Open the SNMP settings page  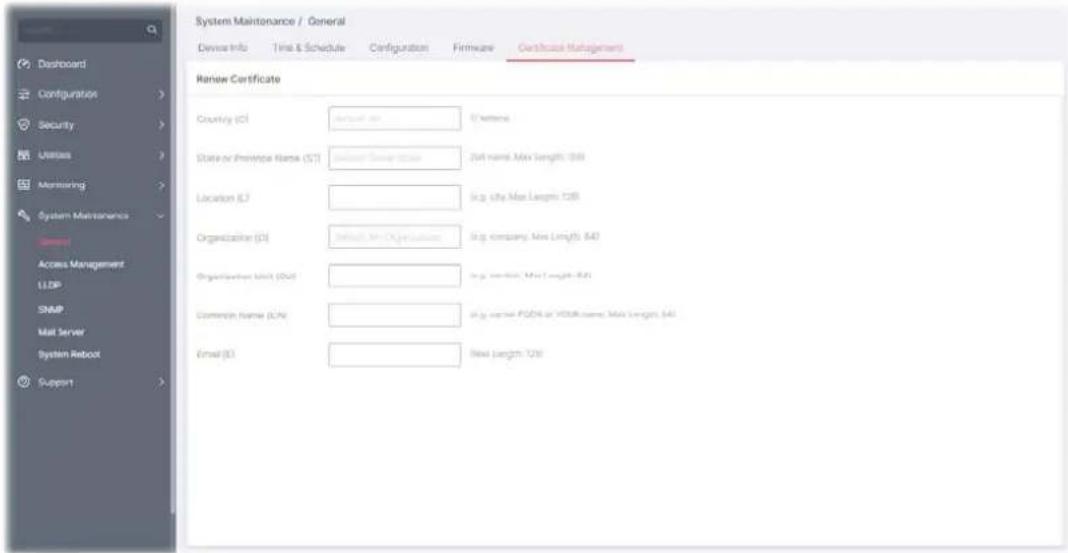coord(50,309)
